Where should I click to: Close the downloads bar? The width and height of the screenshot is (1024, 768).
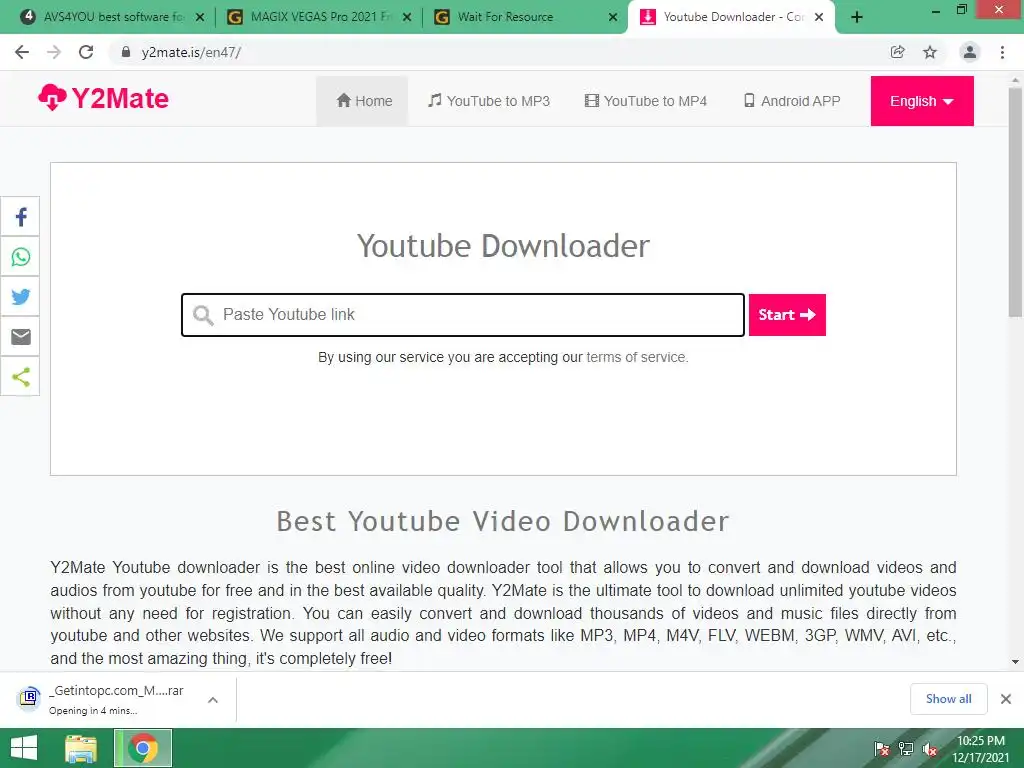1006,699
